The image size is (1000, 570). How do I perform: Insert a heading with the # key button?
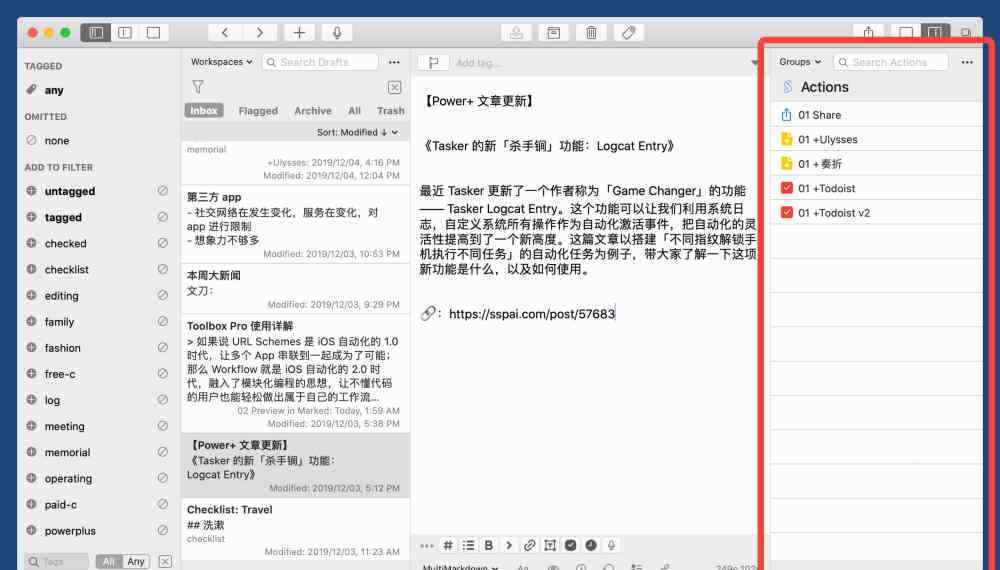(448, 545)
